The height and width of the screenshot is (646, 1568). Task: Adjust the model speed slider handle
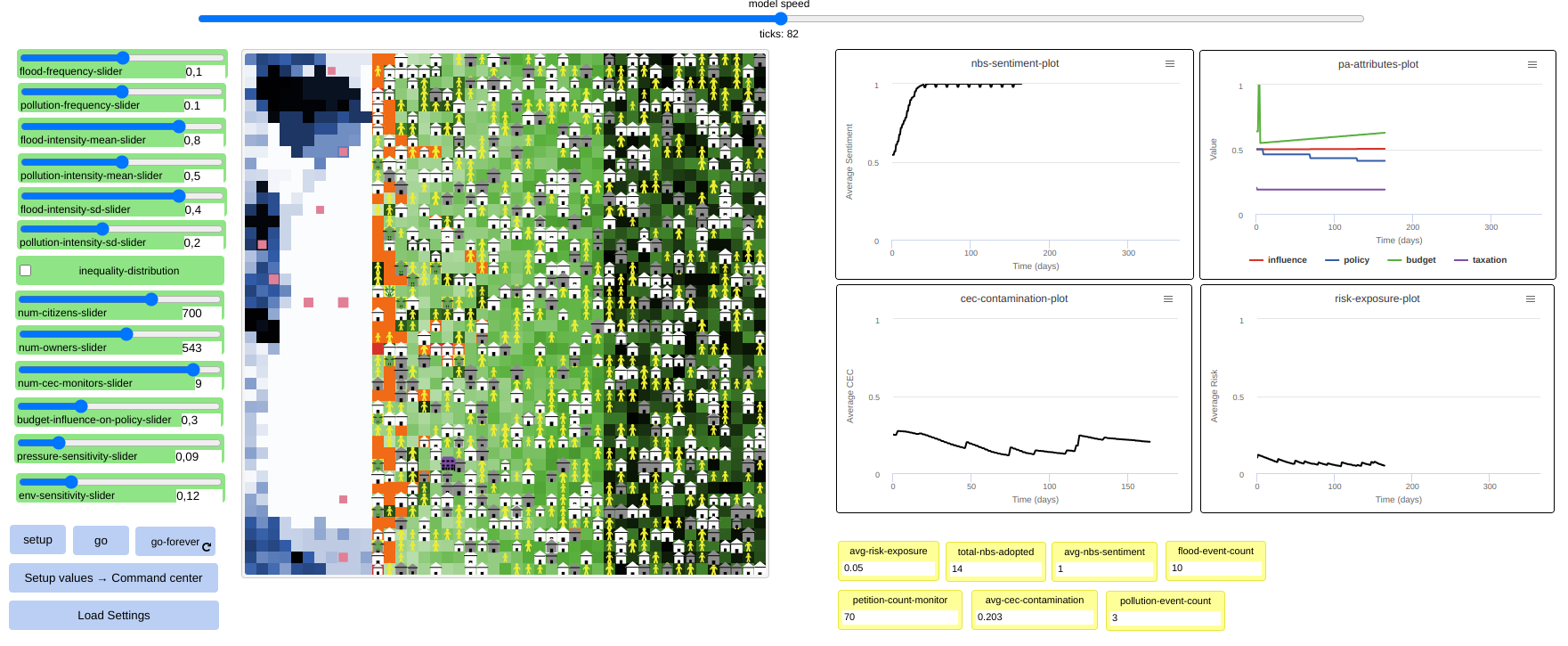point(781,19)
